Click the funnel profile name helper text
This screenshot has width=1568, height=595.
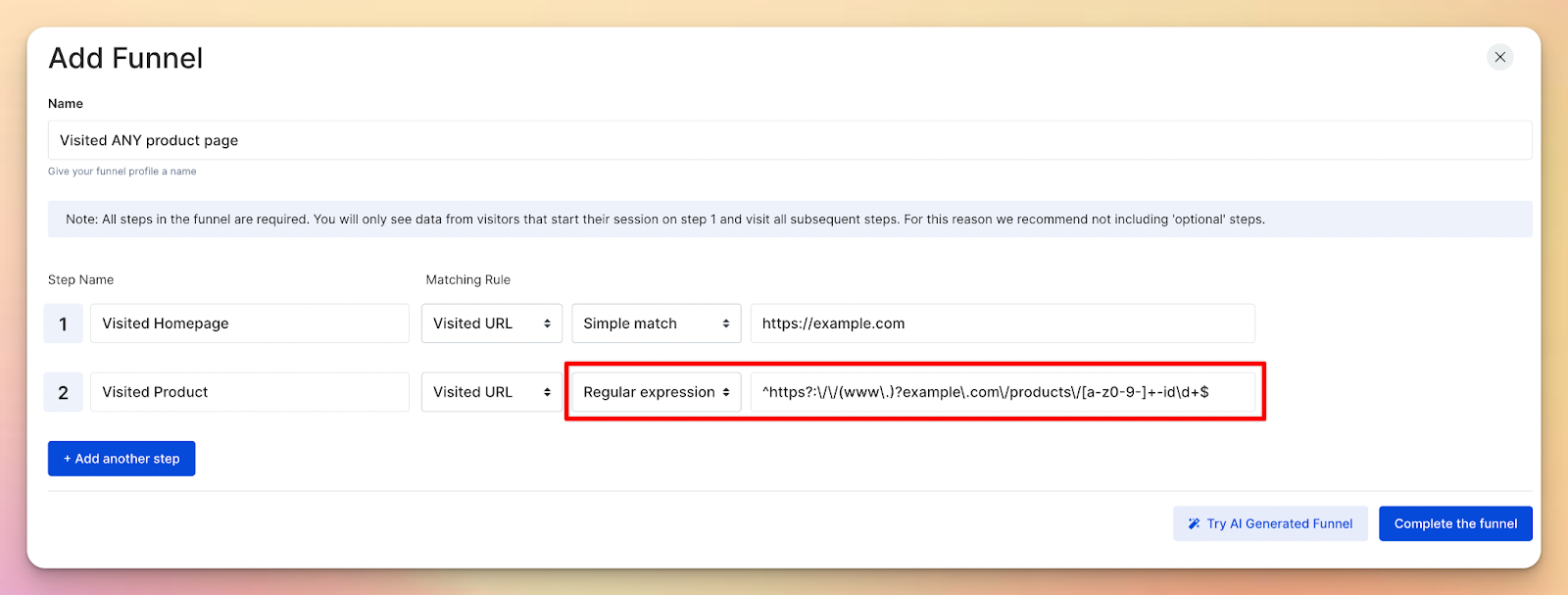click(122, 172)
